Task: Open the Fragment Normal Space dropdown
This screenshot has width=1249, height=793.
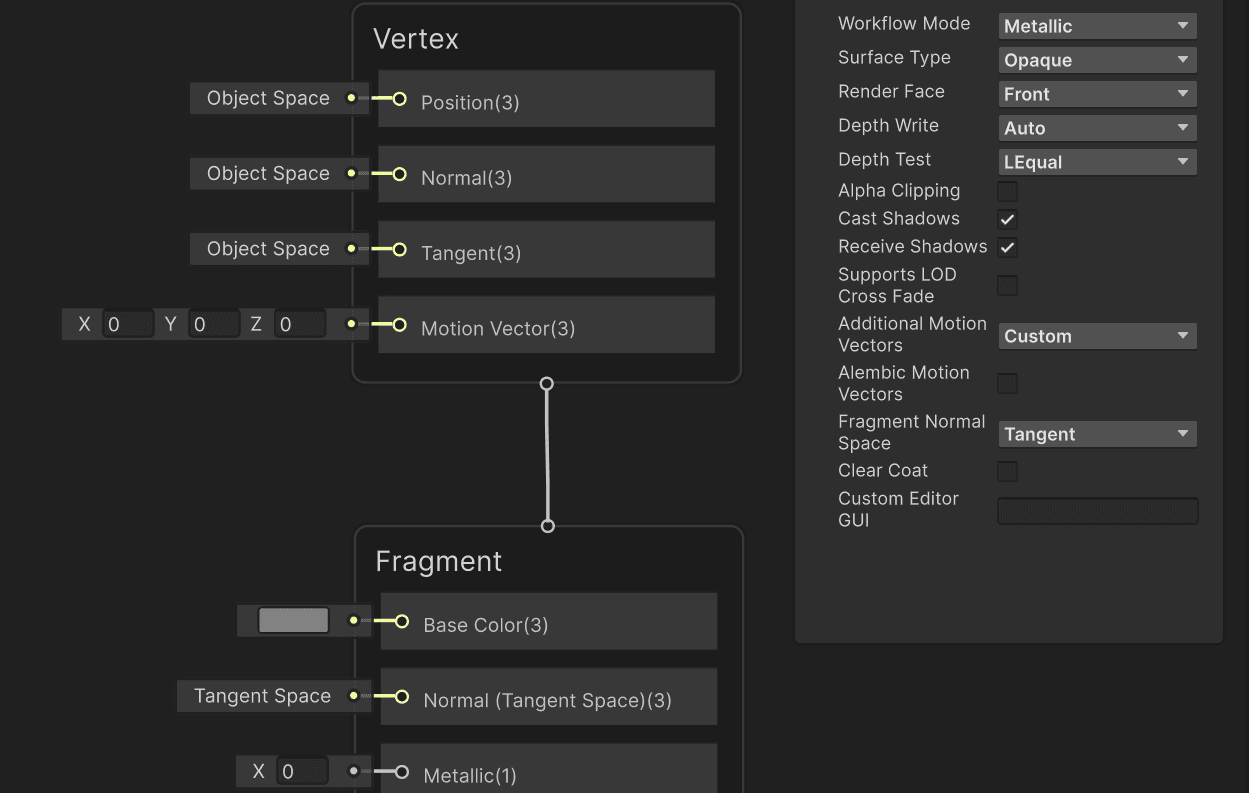Action: 1096,433
